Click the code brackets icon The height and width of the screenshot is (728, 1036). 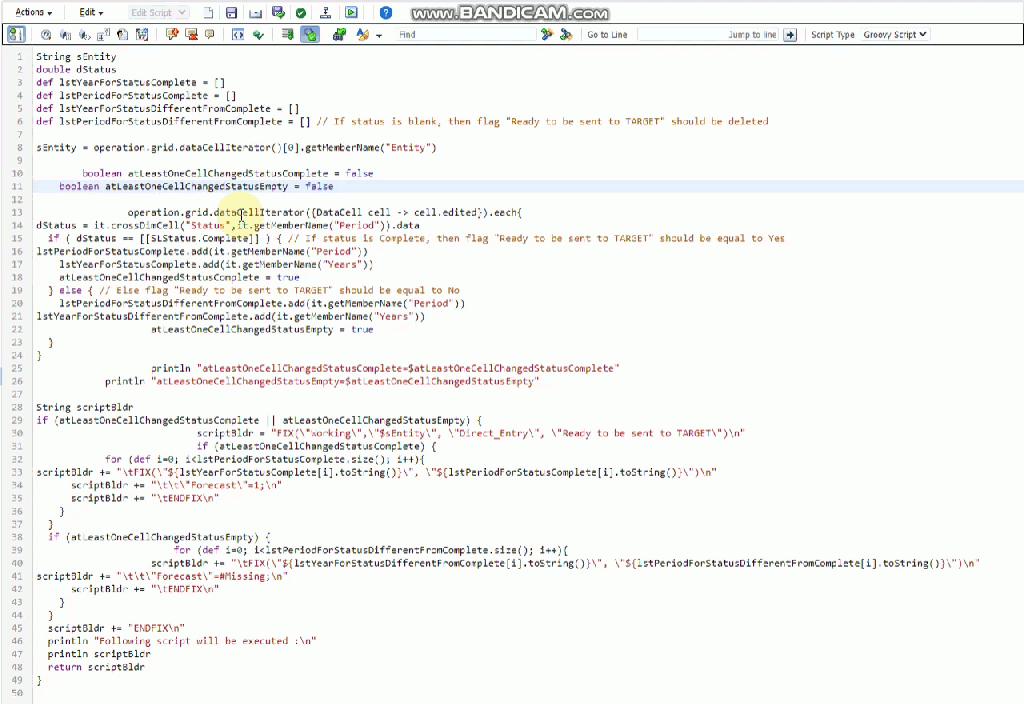tap(238, 34)
